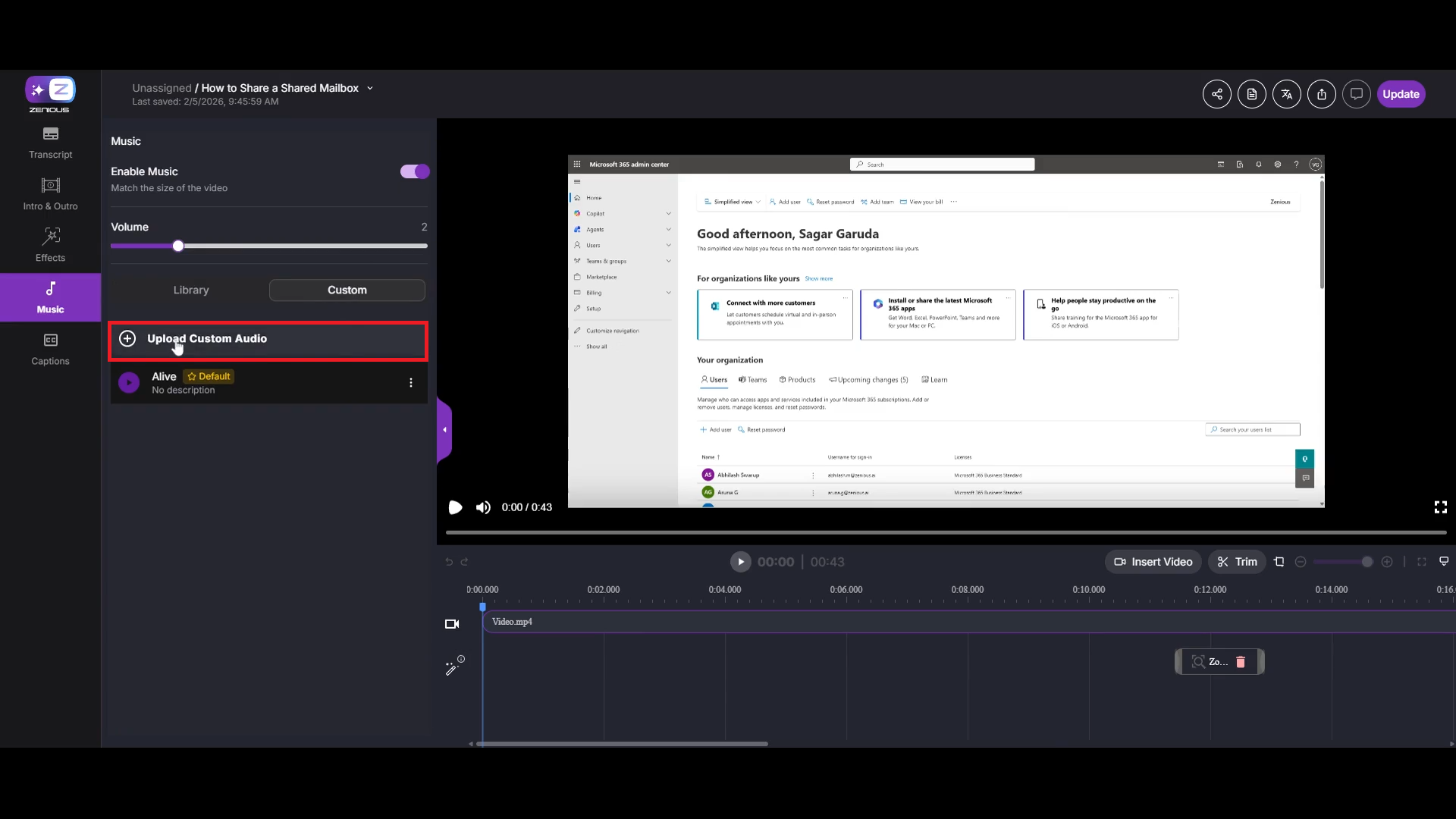Viewport: 1456px width, 819px height.
Task: Select the Custom music tab
Action: click(347, 290)
